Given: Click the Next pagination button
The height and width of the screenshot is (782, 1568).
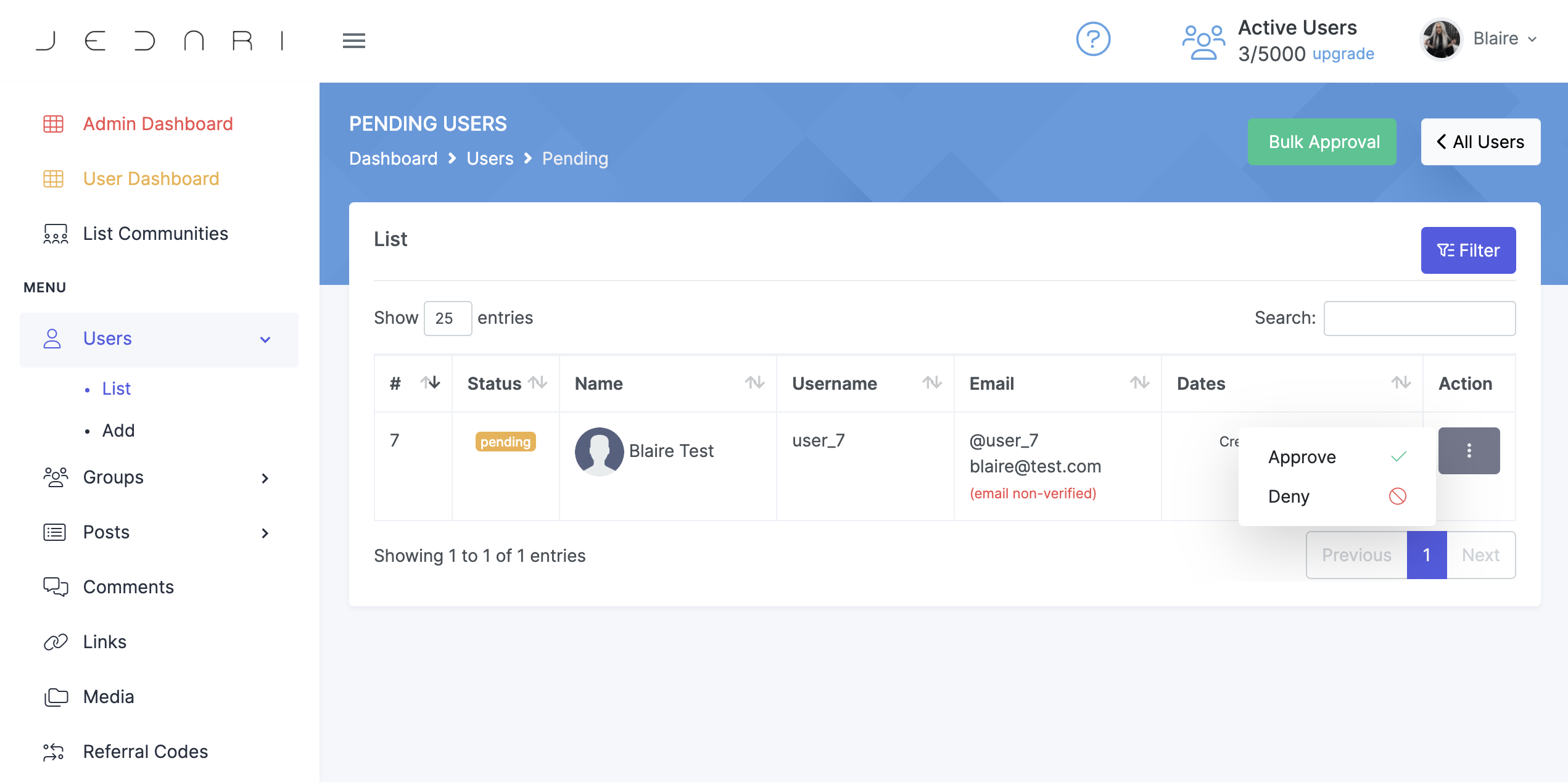Looking at the screenshot, I should tap(1480, 555).
